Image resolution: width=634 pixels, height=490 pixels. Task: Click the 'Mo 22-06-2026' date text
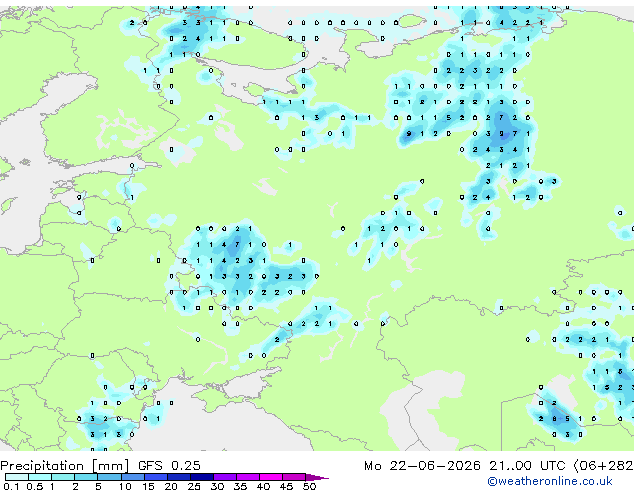click(x=422, y=466)
